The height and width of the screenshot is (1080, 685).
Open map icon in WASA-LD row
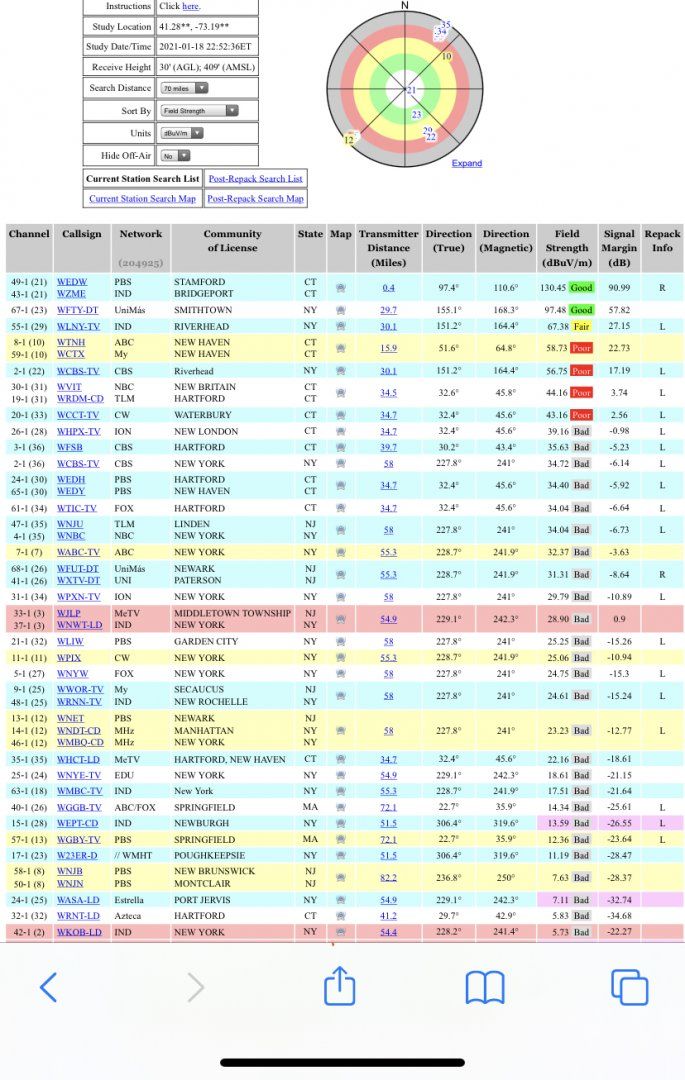click(x=340, y=900)
